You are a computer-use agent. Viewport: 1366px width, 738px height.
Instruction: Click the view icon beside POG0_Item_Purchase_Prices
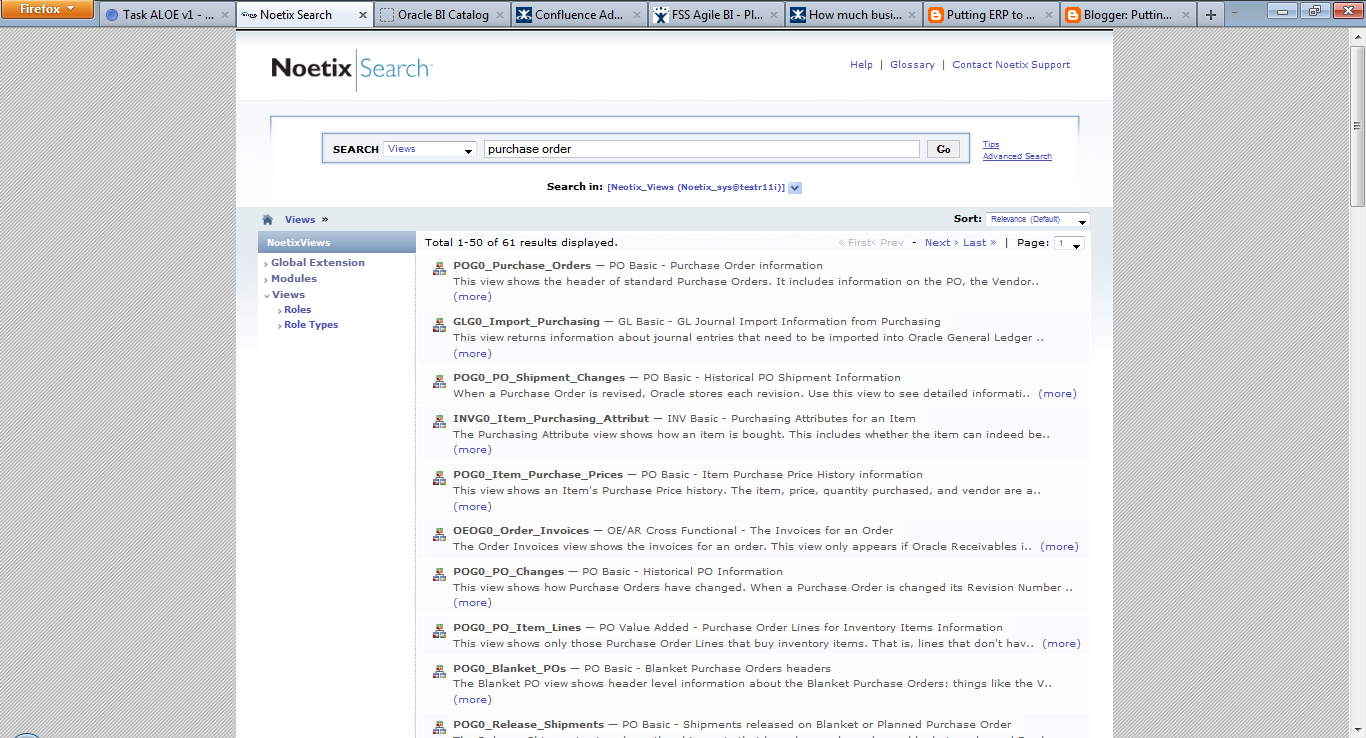[x=439, y=477]
